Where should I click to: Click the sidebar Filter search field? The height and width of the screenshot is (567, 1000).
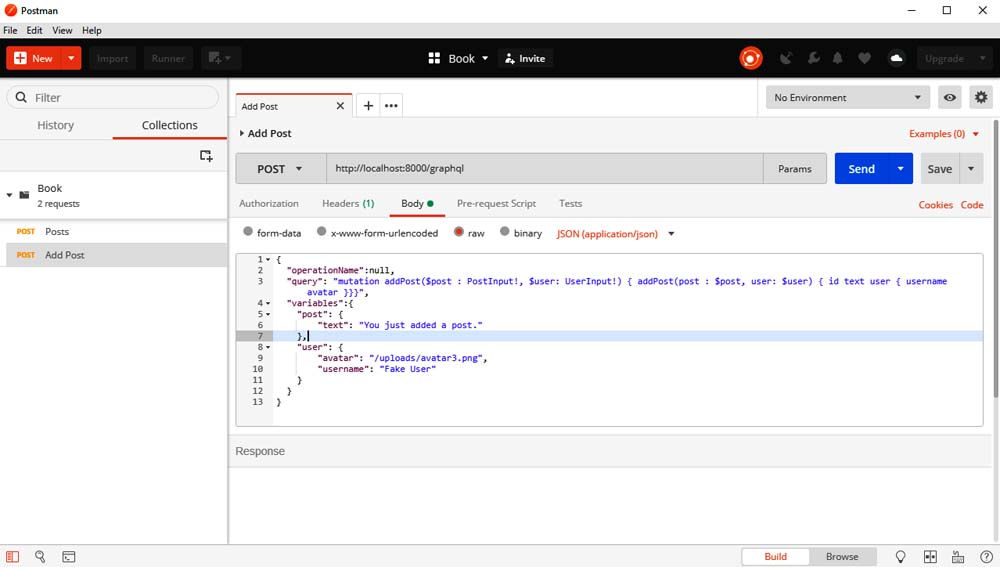pos(113,98)
